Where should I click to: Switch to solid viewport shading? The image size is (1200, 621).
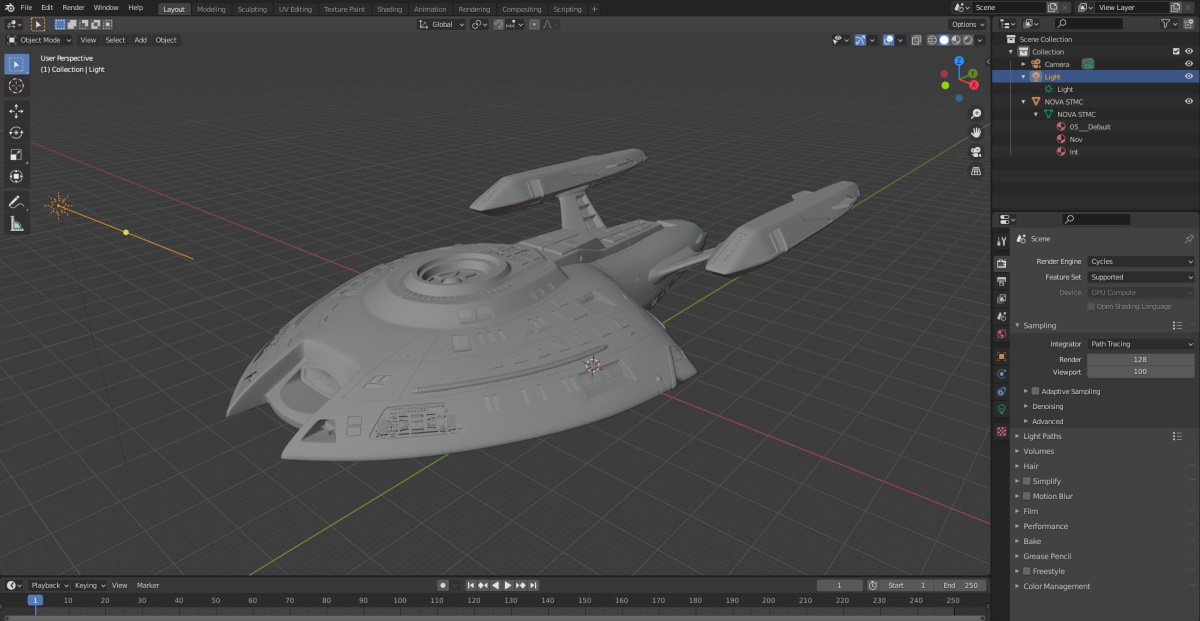943,40
